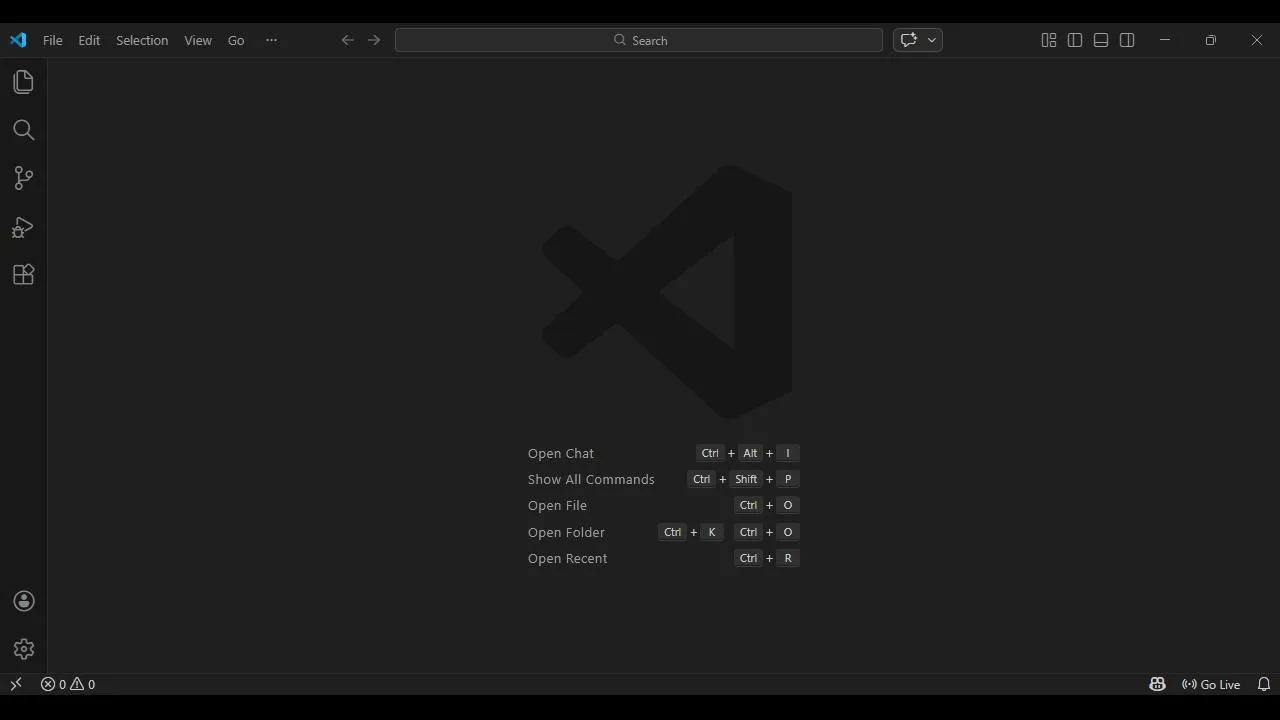Open the warnings count in status bar
The height and width of the screenshot is (720, 1280).
83,684
